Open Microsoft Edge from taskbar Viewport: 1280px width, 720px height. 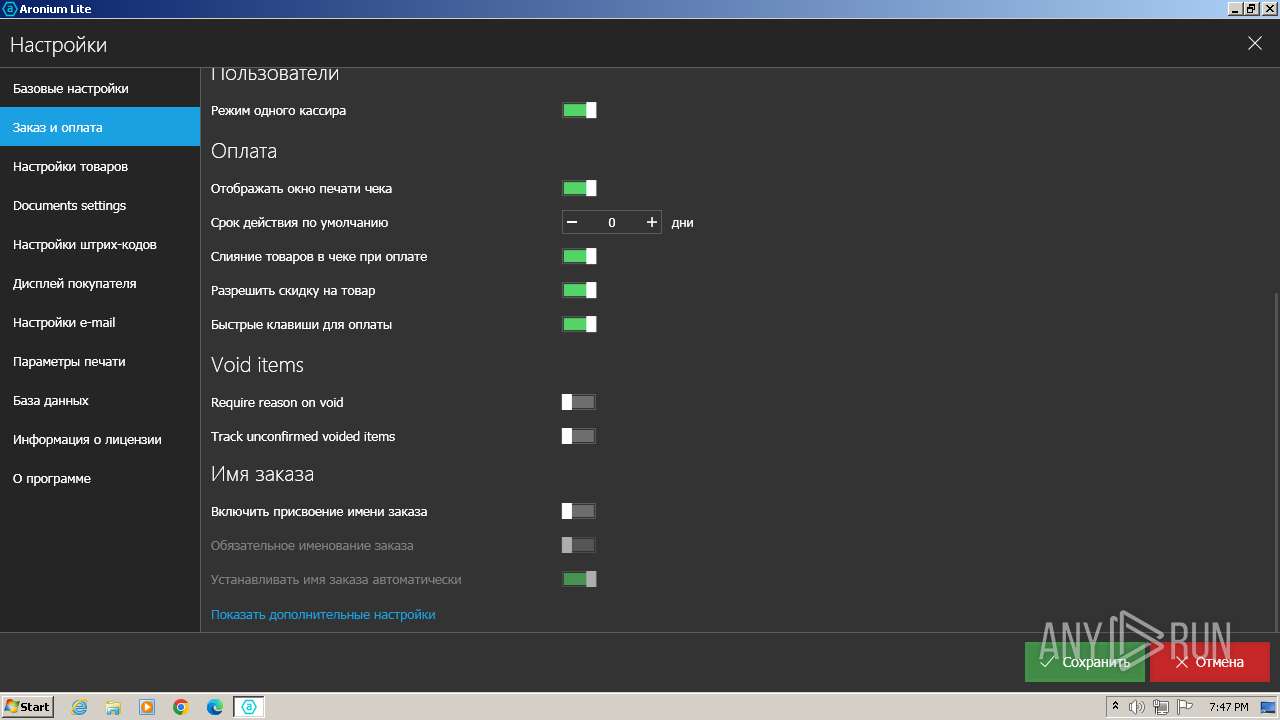coord(215,707)
